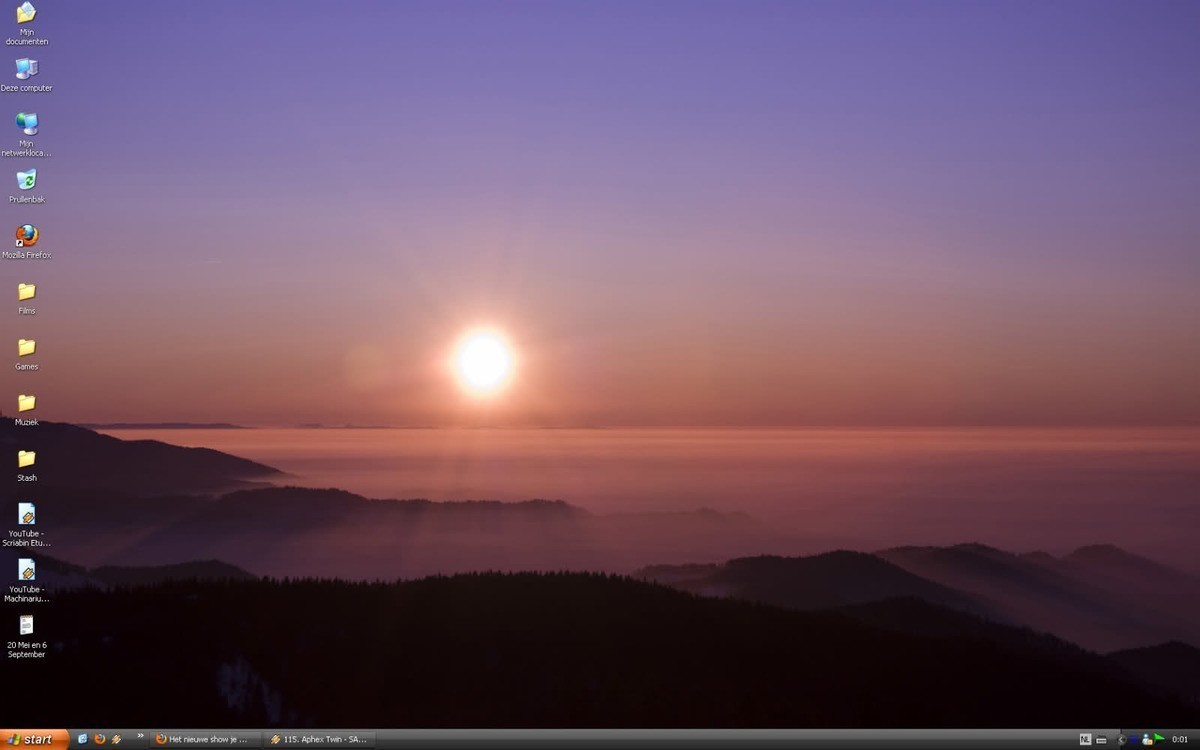Click the Prullenbak recycle bin icon
Viewport: 1200px width, 750px height.
(x=26, y=180)
